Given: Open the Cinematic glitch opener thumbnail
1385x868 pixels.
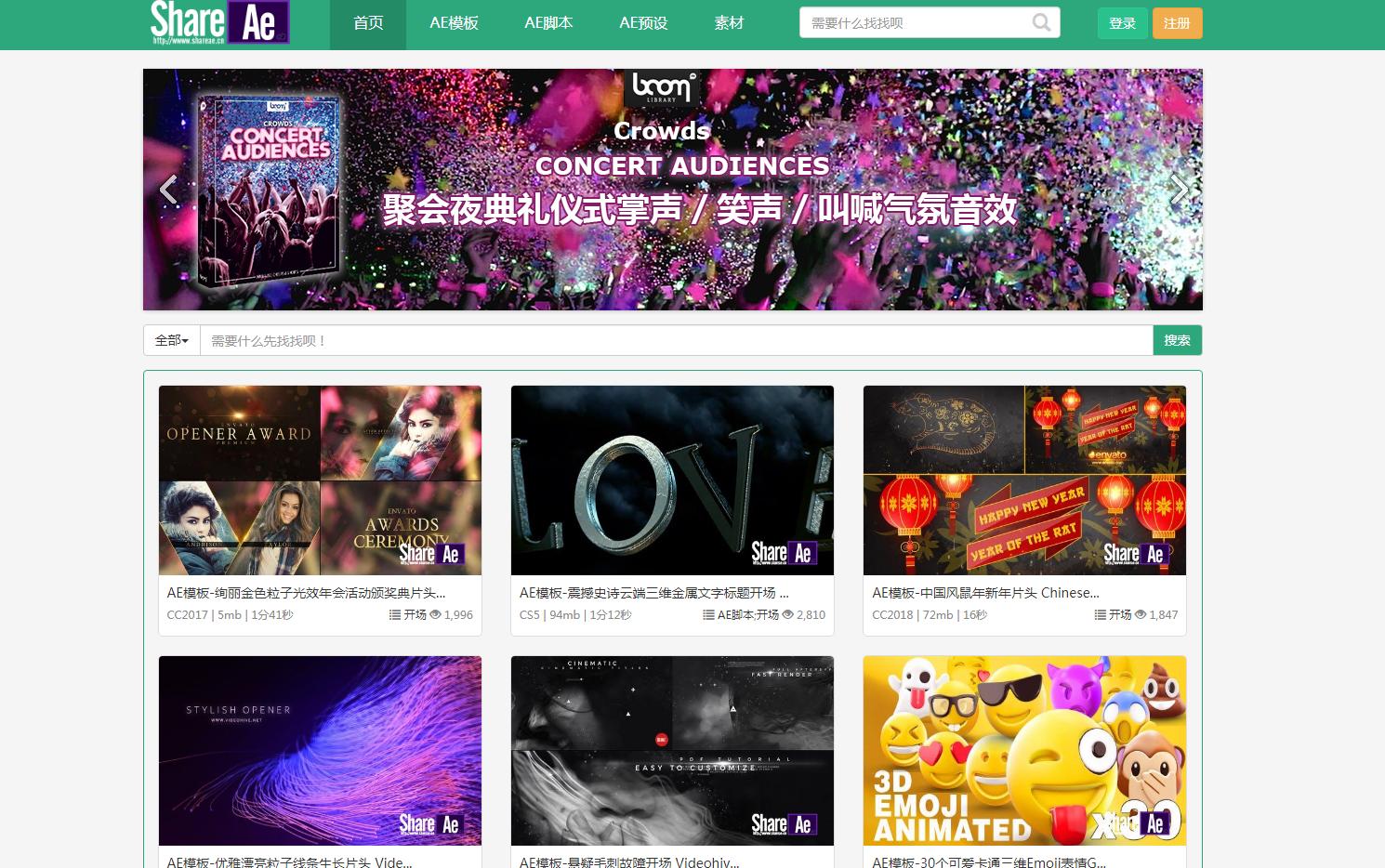Looking at the screenshot, I should [x=672, y=751].
